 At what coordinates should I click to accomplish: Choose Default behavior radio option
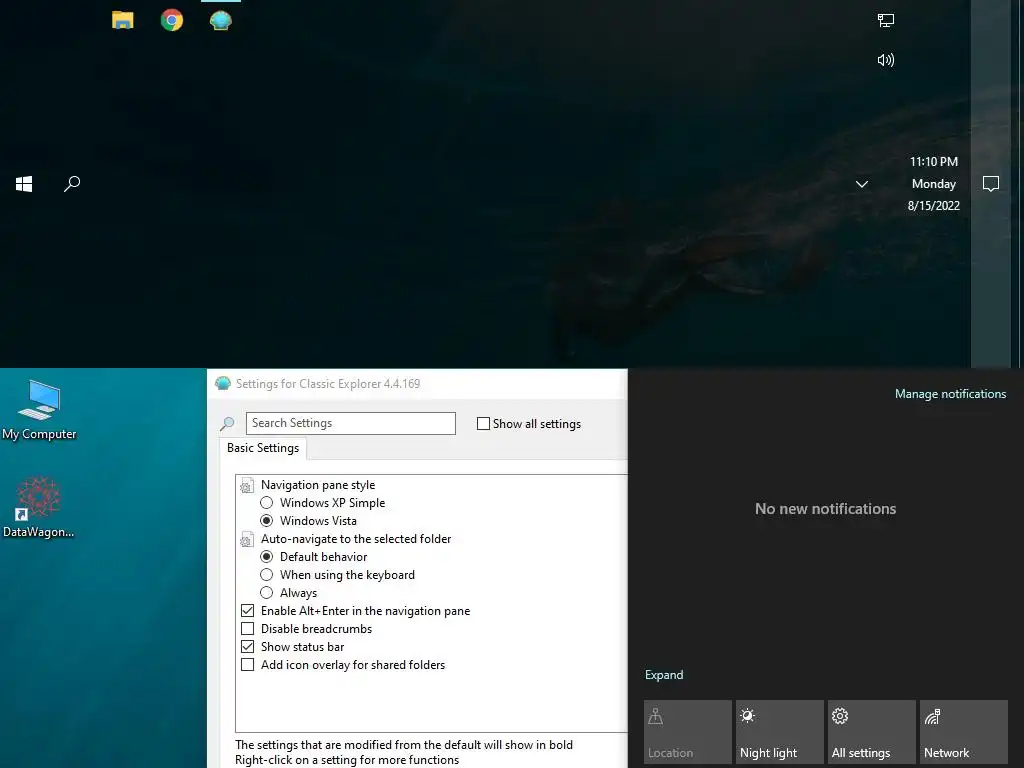pos(266,557)
